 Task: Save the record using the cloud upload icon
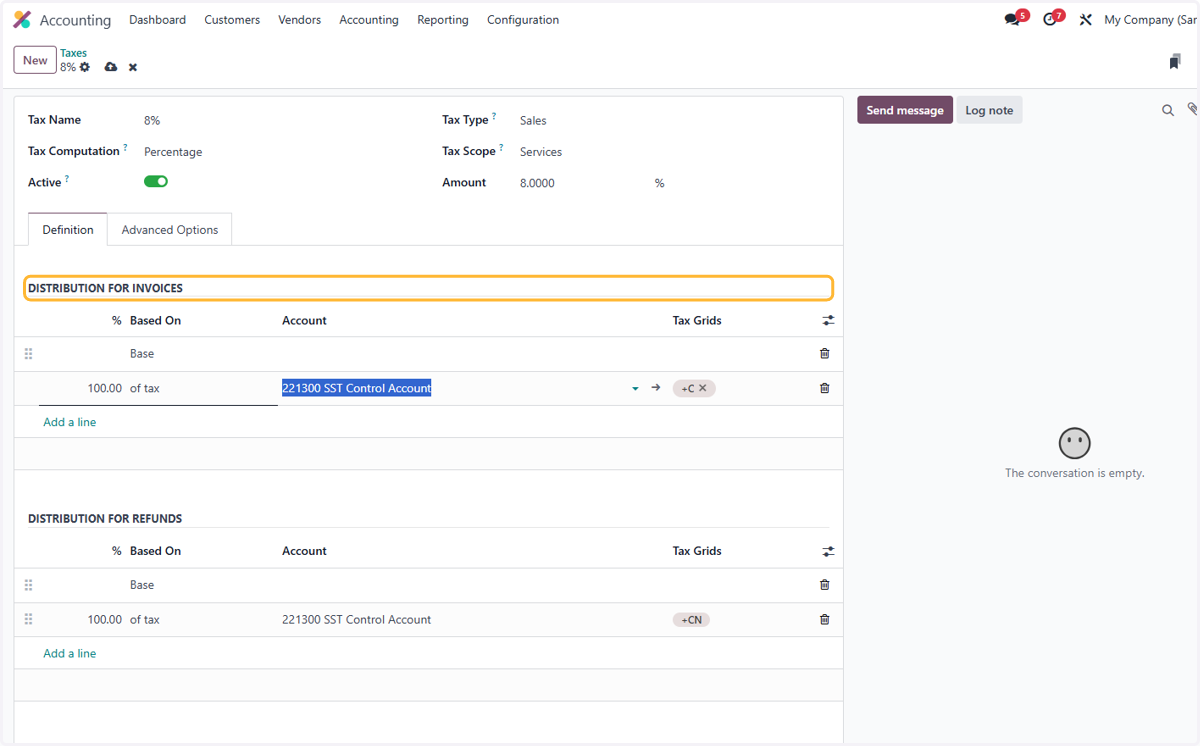[111, 67]
